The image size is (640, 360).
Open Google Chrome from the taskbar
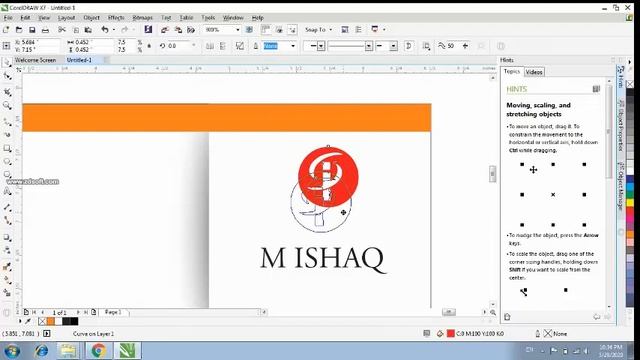click(x=98, y=351)
